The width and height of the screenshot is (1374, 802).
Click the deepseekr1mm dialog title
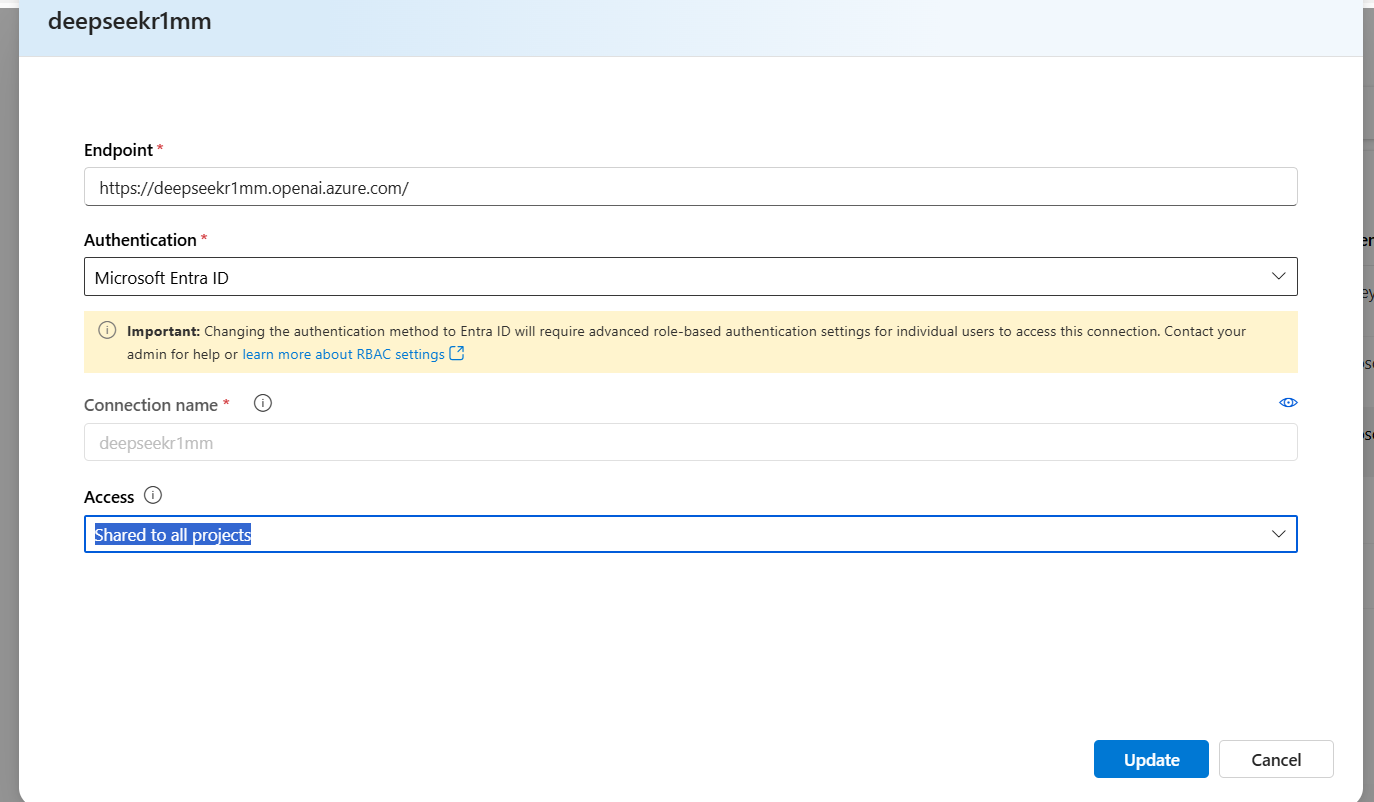129,21
